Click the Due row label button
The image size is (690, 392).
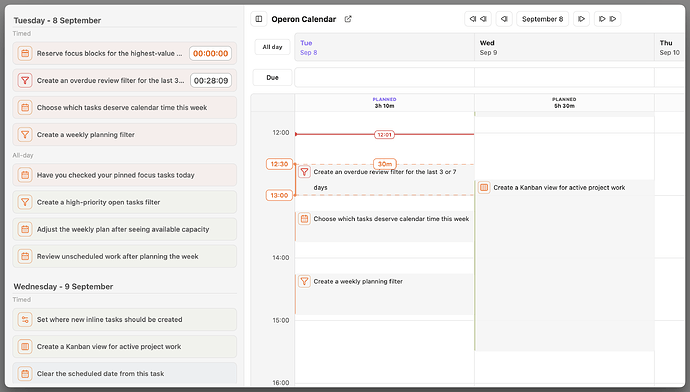(272, 77)
